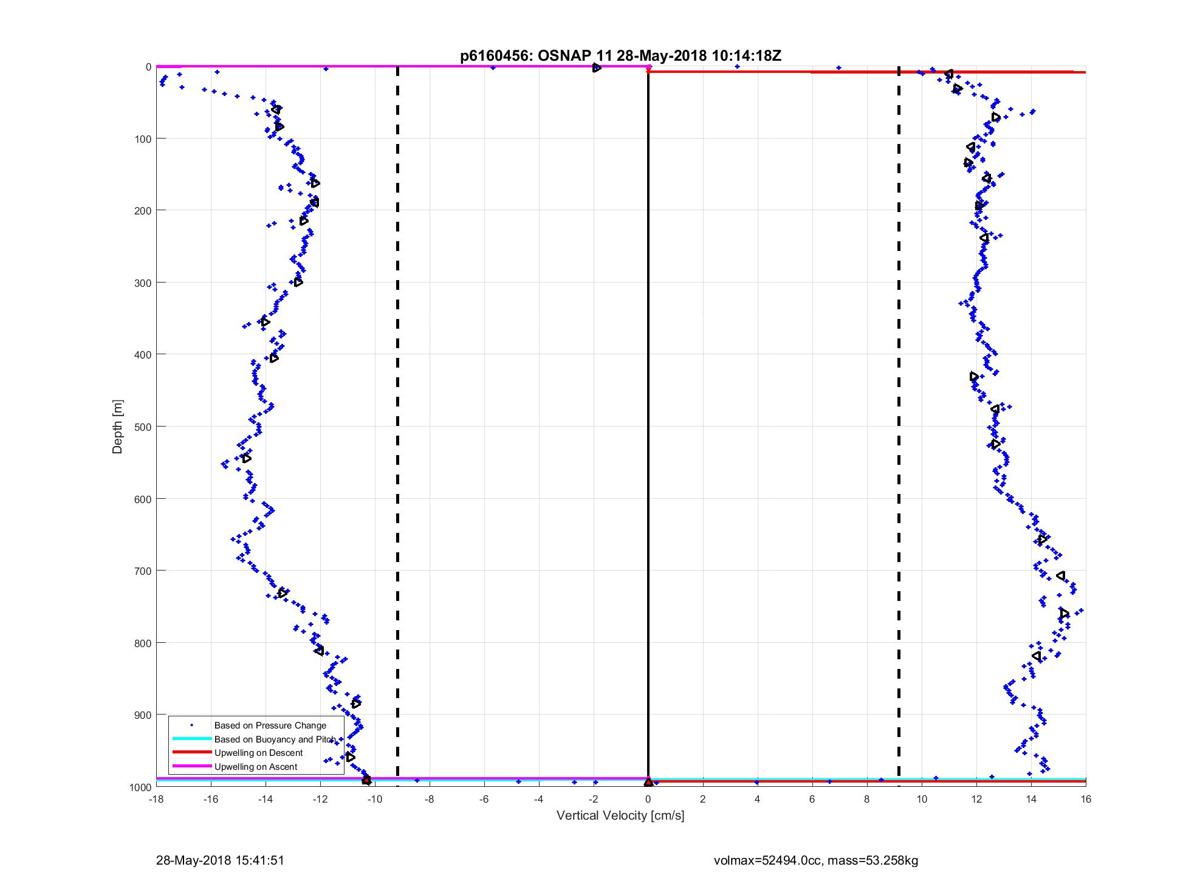This screenshot has width=1200, height=885.
Task: Click the plot title 'p6160456: OSNAP 11 28-May-2018 10:14:18Z'
Action: pyautogui.click(x=620, y=56)
